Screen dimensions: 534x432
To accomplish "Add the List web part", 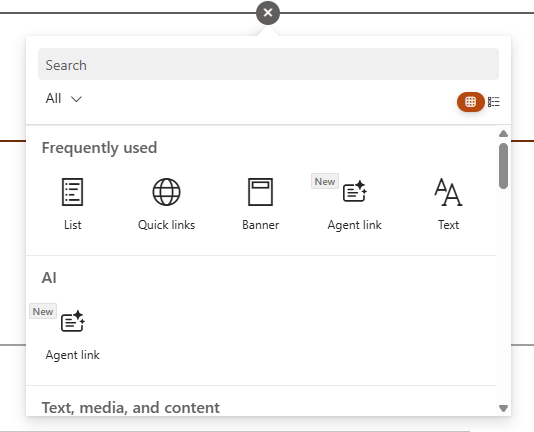I will [73, 204].
